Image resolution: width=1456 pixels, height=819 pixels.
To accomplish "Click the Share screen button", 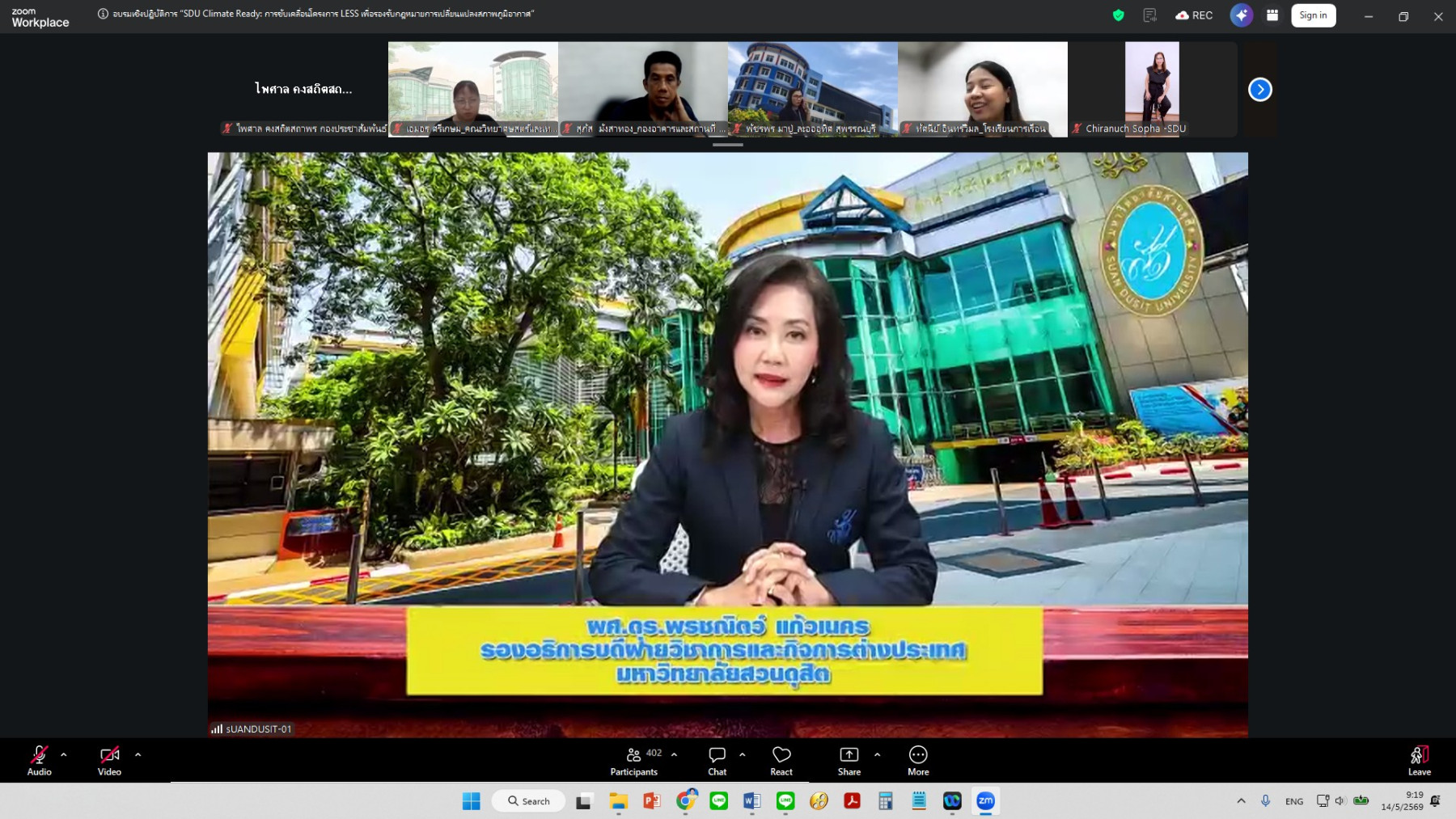I will [x=849, y=760].
